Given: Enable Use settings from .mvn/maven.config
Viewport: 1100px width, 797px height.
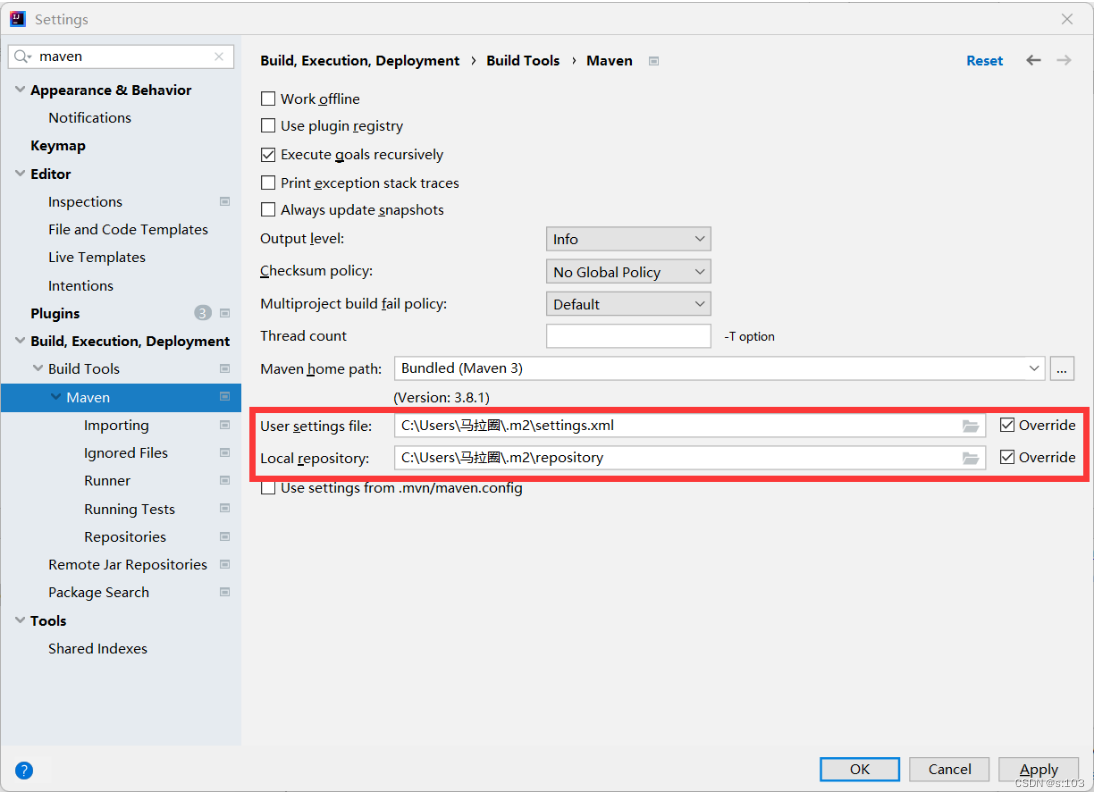Looking at the screenshot, I should click(x=269, y=490).
